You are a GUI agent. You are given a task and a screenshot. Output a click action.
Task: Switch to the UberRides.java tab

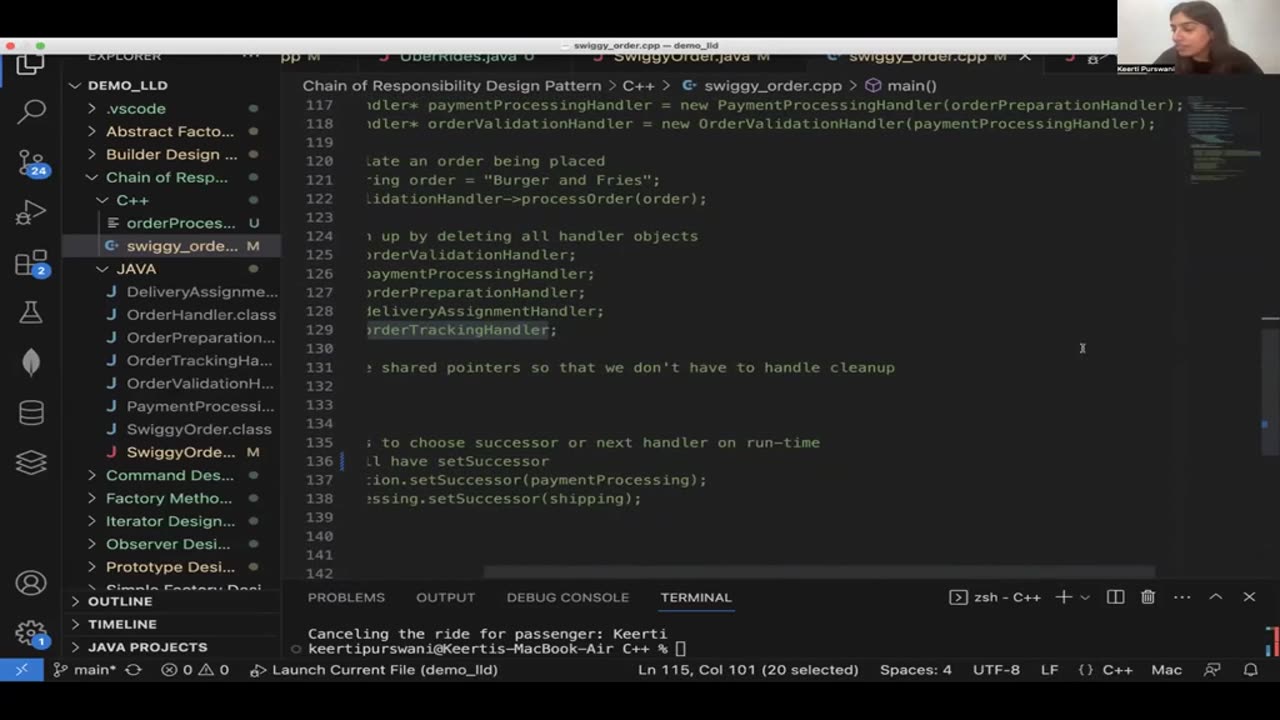coord(459,57)
